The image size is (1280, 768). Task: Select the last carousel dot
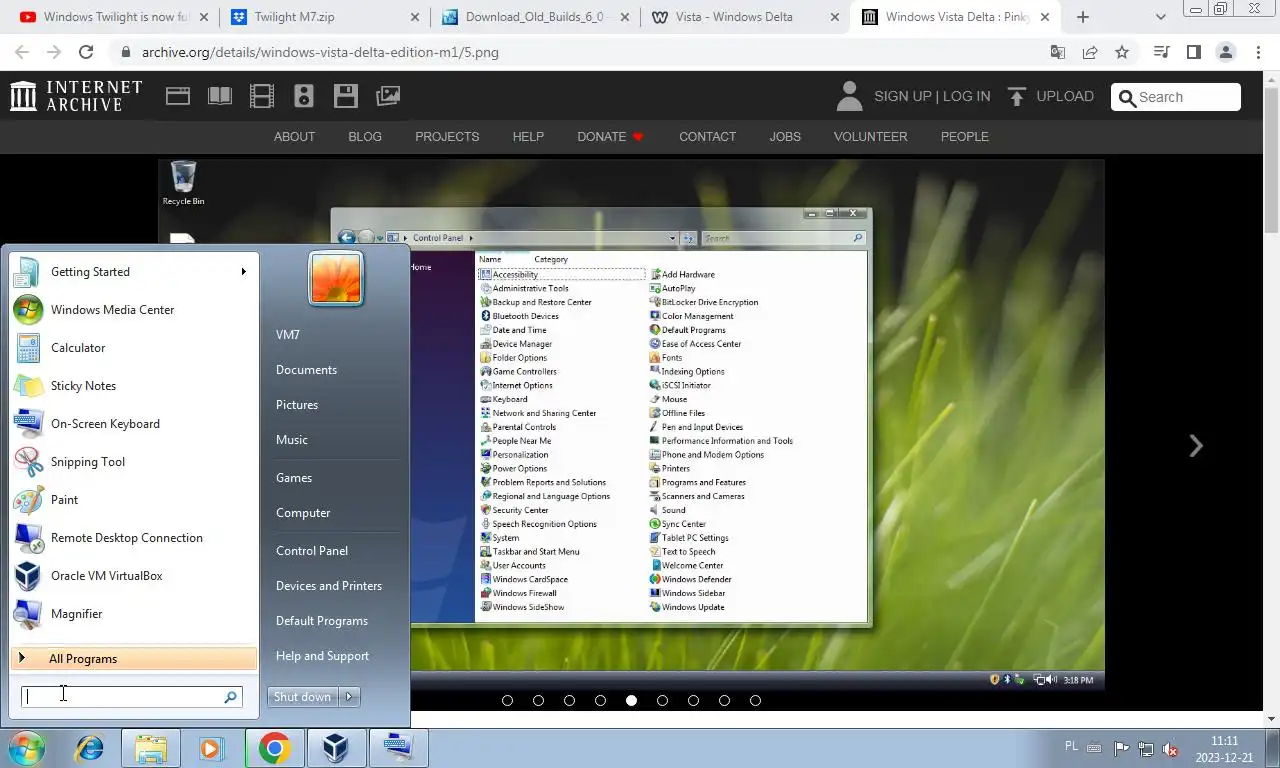click(x=755, y=701)
